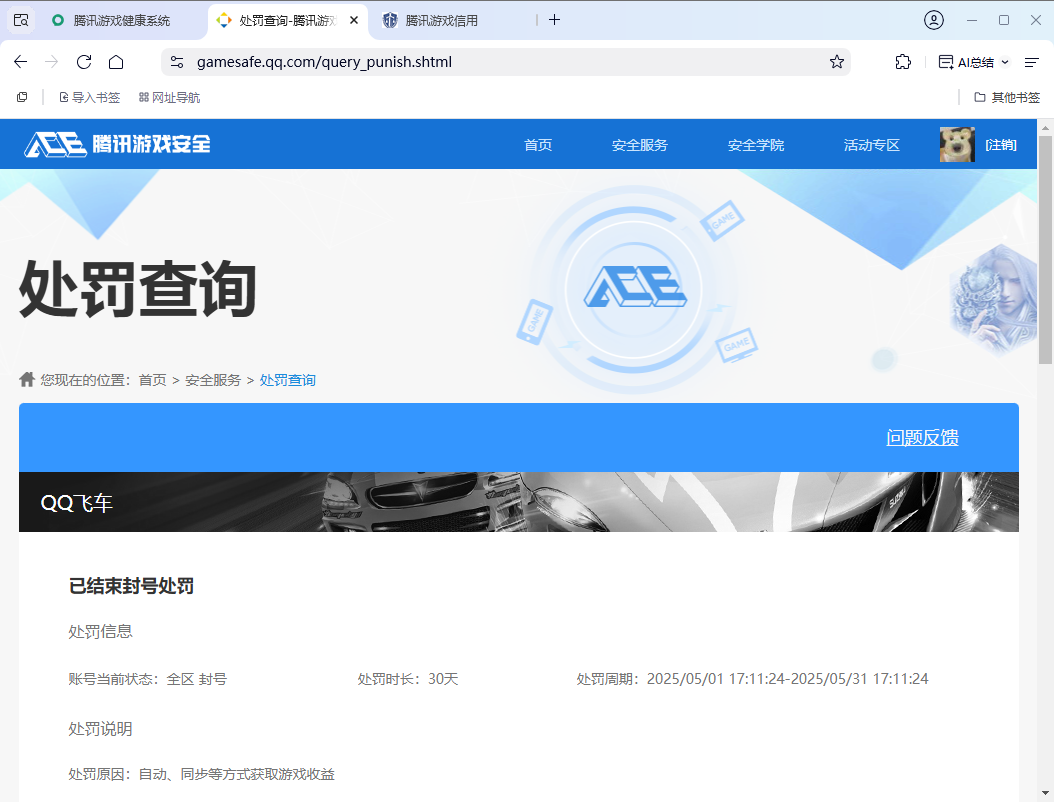1054x802 pixels.
Task: Close the 处罚查询 tab
Action: (354, 20)
